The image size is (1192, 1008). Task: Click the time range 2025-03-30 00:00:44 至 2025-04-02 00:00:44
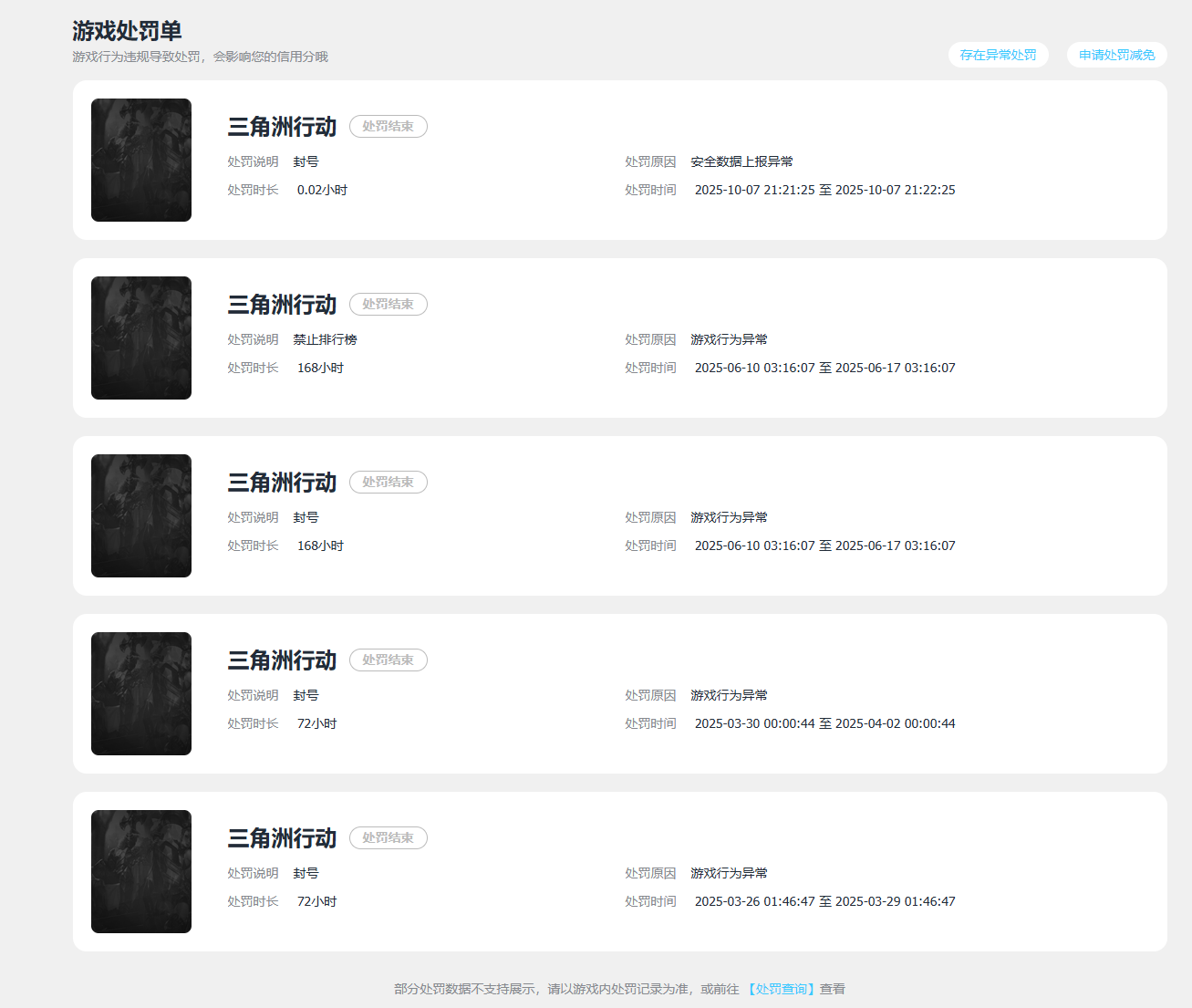click(x=825, y=723)
